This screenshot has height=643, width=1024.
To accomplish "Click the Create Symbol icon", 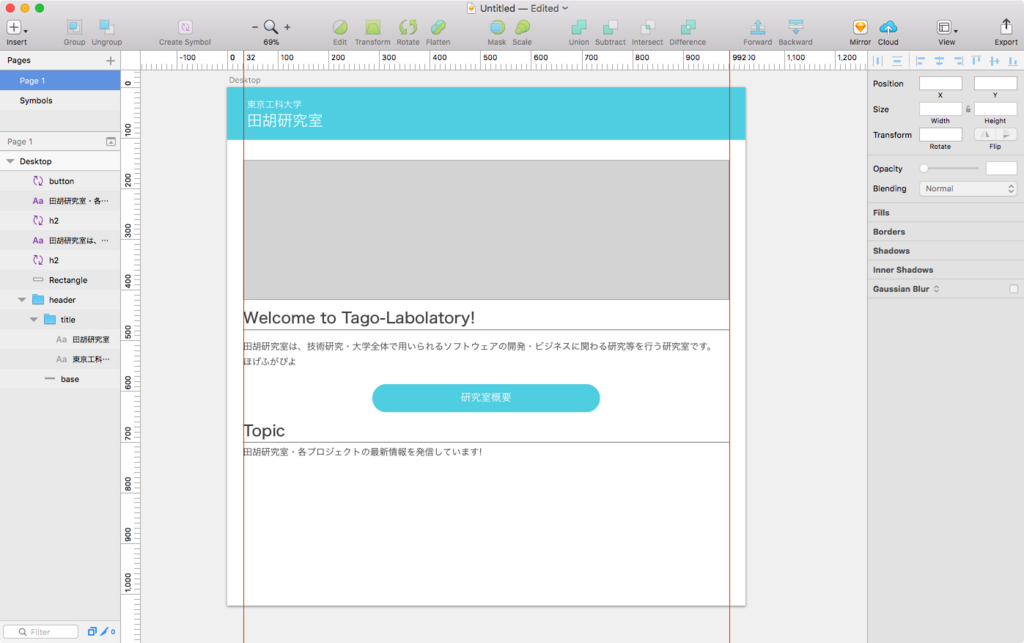I will (185, 27).
